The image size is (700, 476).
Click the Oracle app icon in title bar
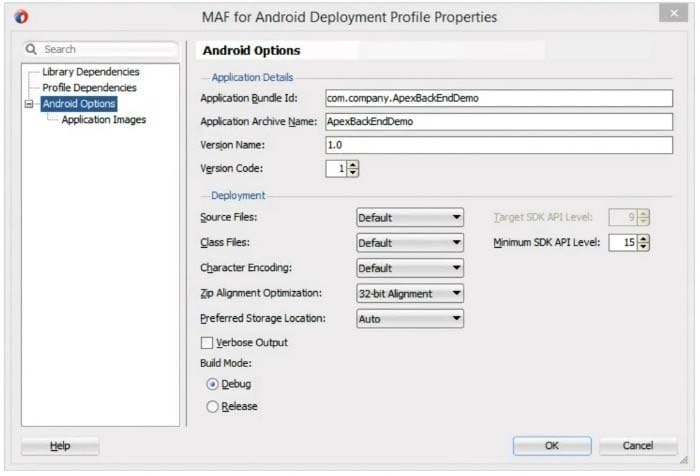point(23,17)
